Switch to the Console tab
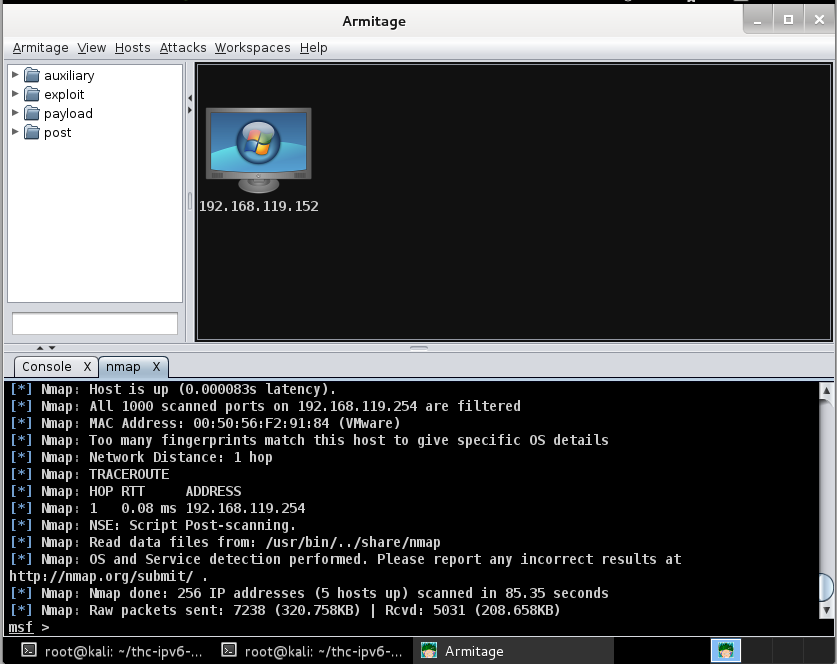This screenshot has width=837, height=664. click(47, 367)
